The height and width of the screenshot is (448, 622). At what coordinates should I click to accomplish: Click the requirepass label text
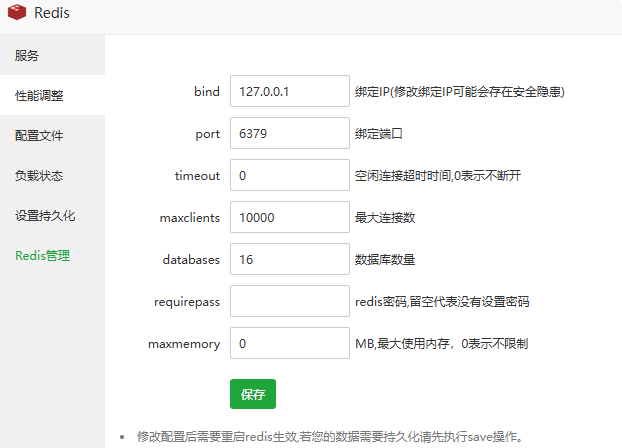point(187,301)
